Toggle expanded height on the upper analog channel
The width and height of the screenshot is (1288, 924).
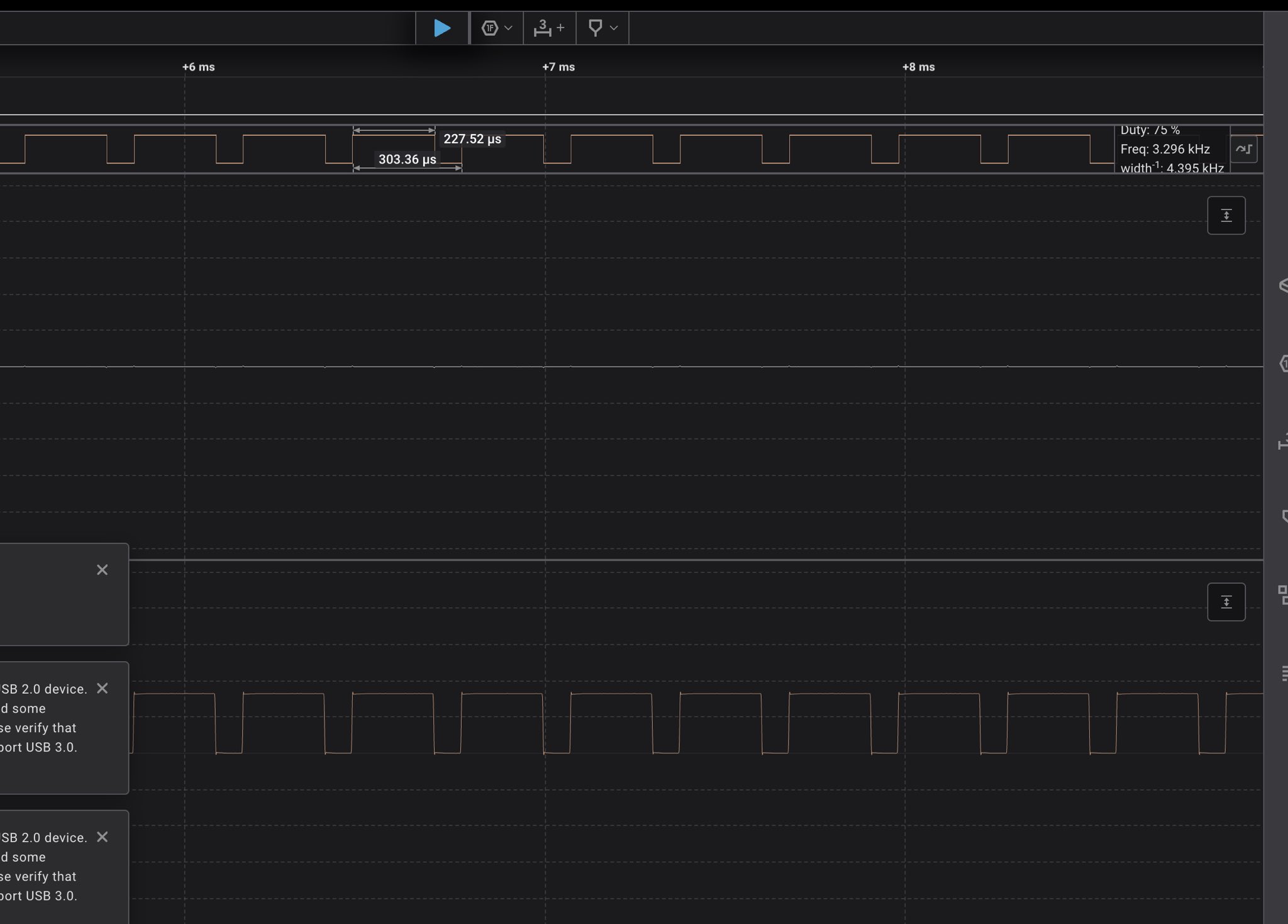(1225, 214)
